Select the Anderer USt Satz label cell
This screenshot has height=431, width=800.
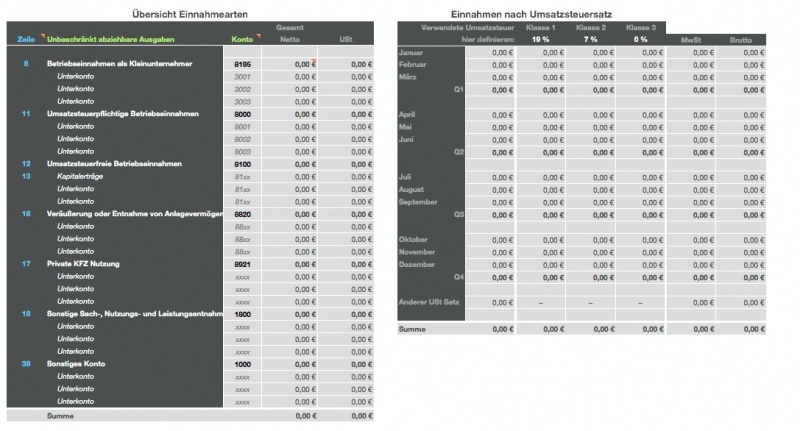pyautogui.click(x=430, y=302)
